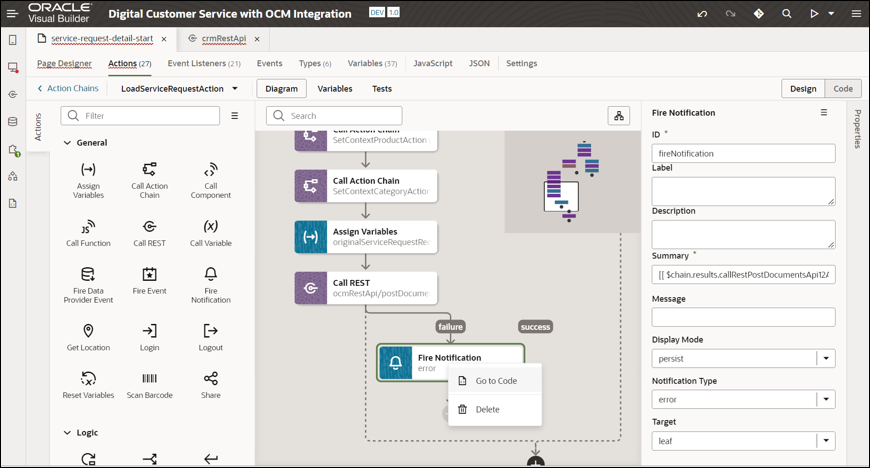Choose Delete in context menu
The image size is (870, 468).
495,409
